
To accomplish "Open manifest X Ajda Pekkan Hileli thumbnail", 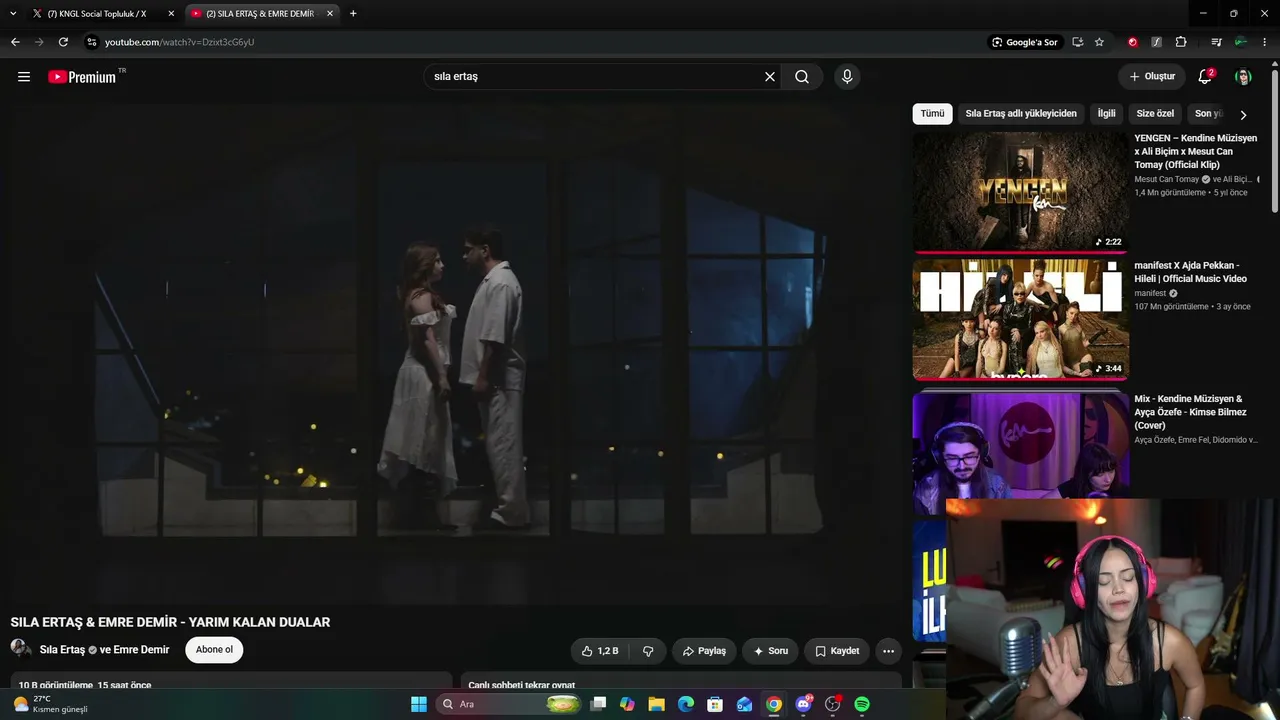I will pyautogui.click(x=1020, y=320).
